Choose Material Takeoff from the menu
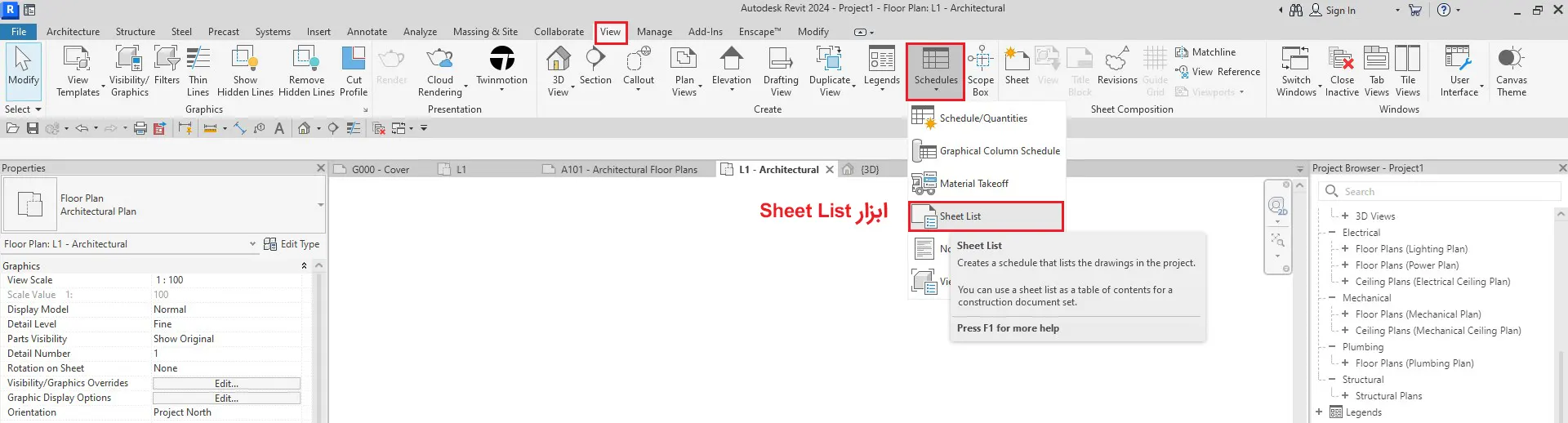The image size is (1568, 423). pos(987,184)
